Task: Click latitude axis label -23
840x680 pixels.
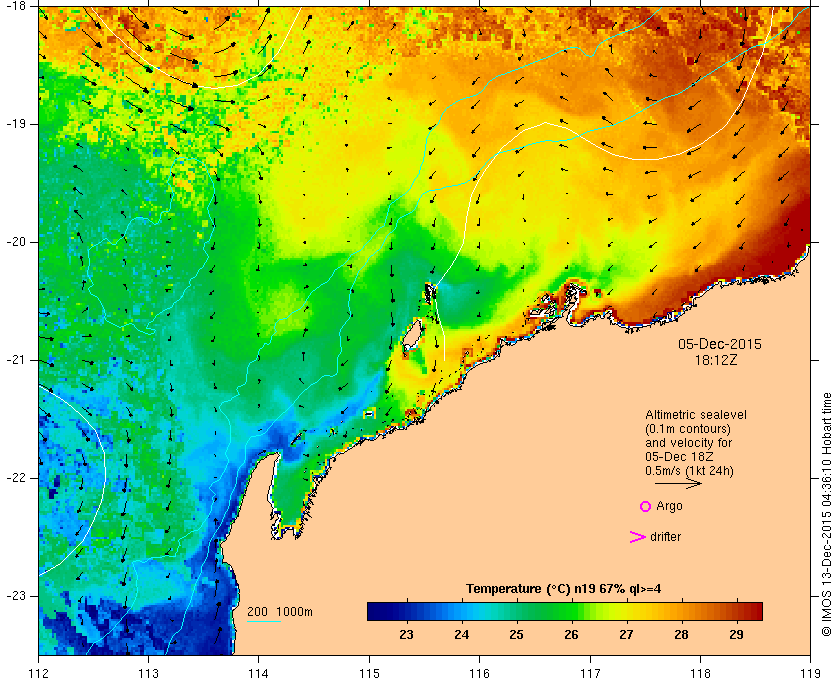Action: [x=16, y=596]
